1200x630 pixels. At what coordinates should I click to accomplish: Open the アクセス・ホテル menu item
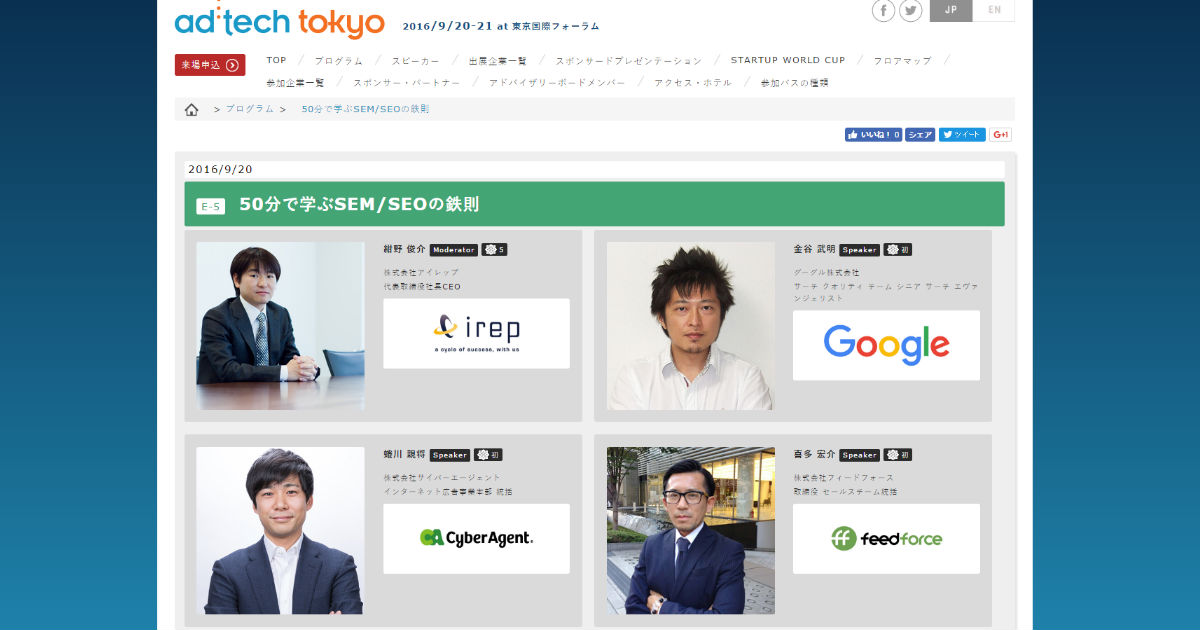click(x=693, y=83)
